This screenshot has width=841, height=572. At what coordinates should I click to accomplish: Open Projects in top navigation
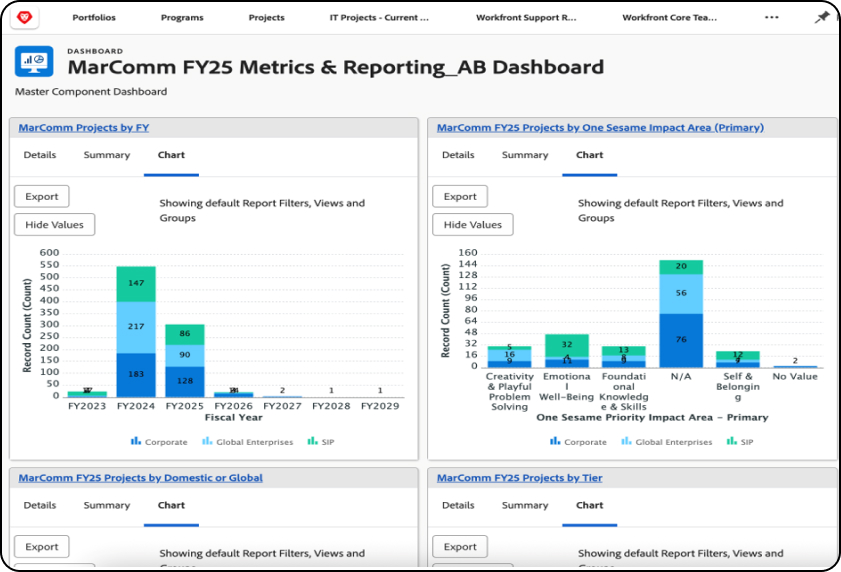[267, 18]
